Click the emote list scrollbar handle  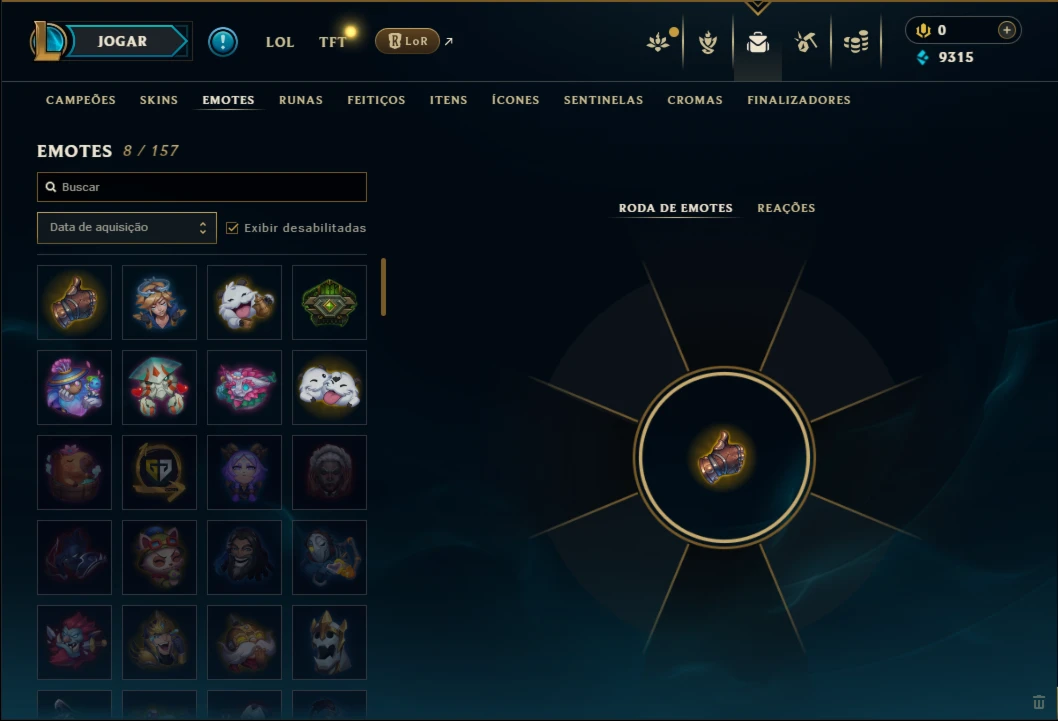coord(383,287)
